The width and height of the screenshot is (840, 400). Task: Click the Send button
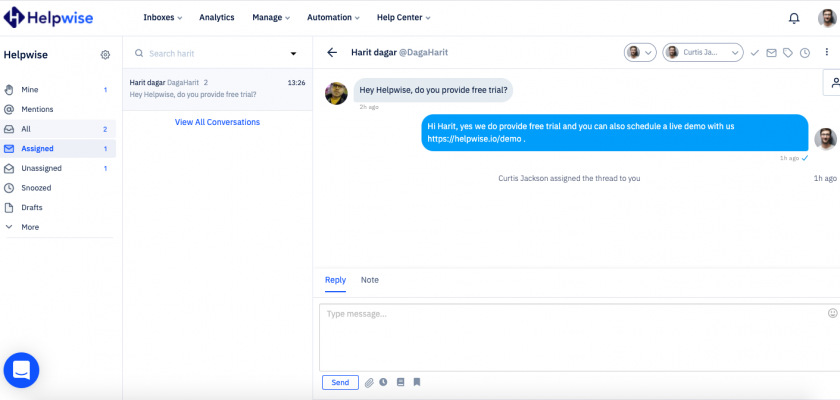pos(340,382)
